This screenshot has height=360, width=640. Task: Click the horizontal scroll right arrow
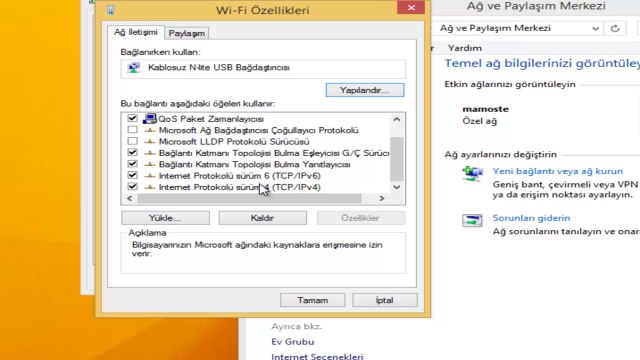click(382, 198)
